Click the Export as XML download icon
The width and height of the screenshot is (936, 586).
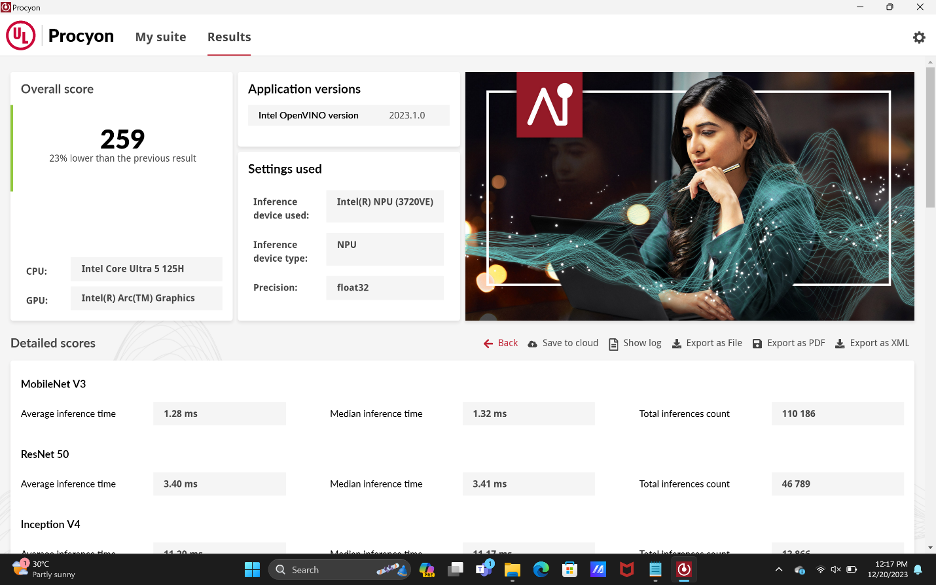[x=840, y=343]
